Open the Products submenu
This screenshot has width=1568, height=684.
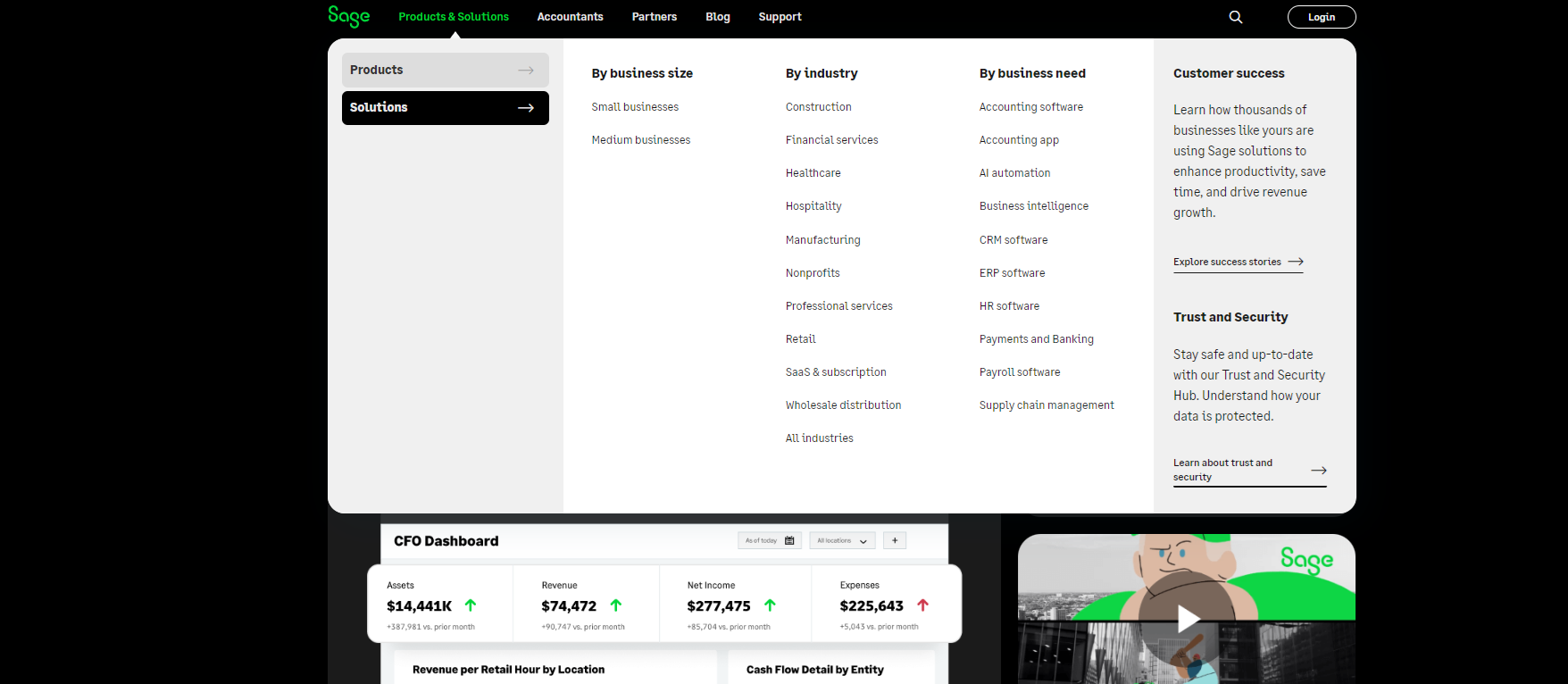point(445,70)
